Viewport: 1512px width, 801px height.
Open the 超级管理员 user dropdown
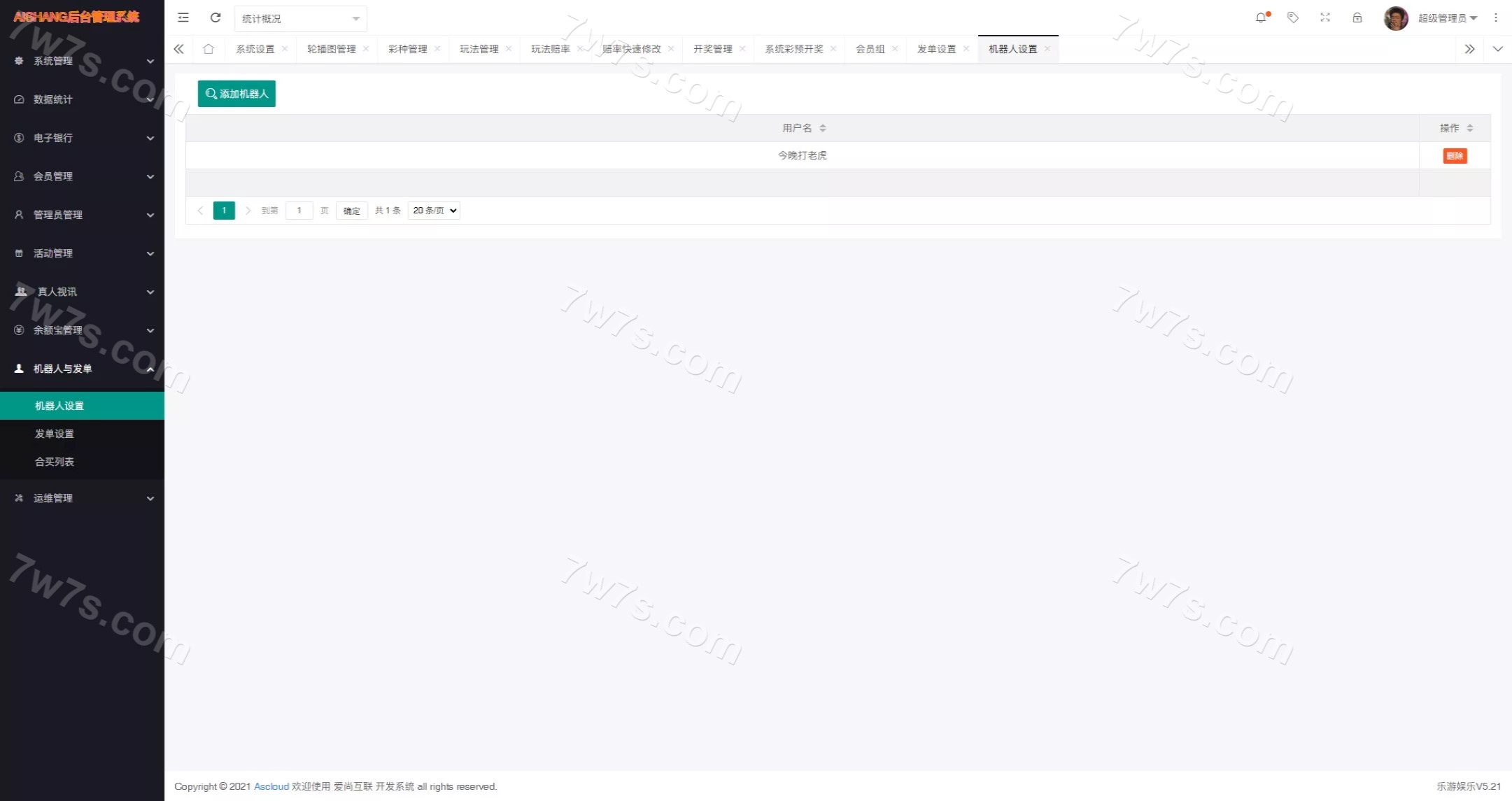click(1447, 18)
